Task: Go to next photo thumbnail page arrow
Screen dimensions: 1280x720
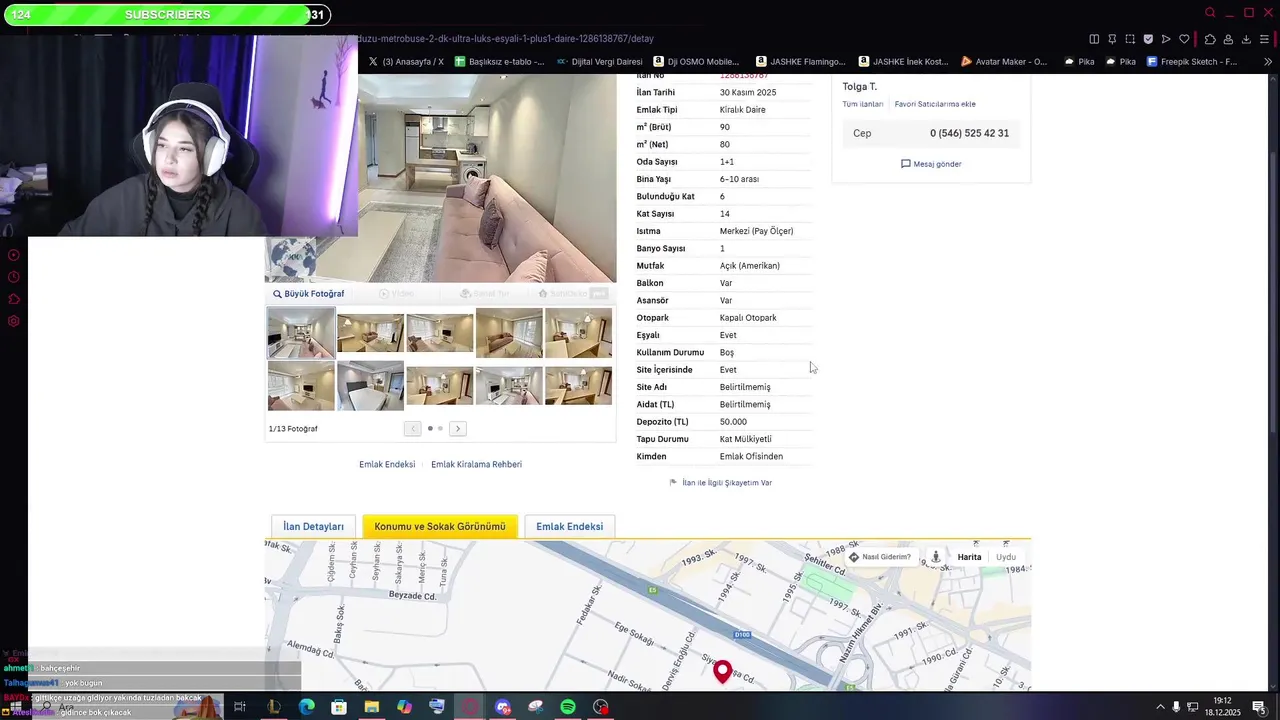Action: point(458,429)
